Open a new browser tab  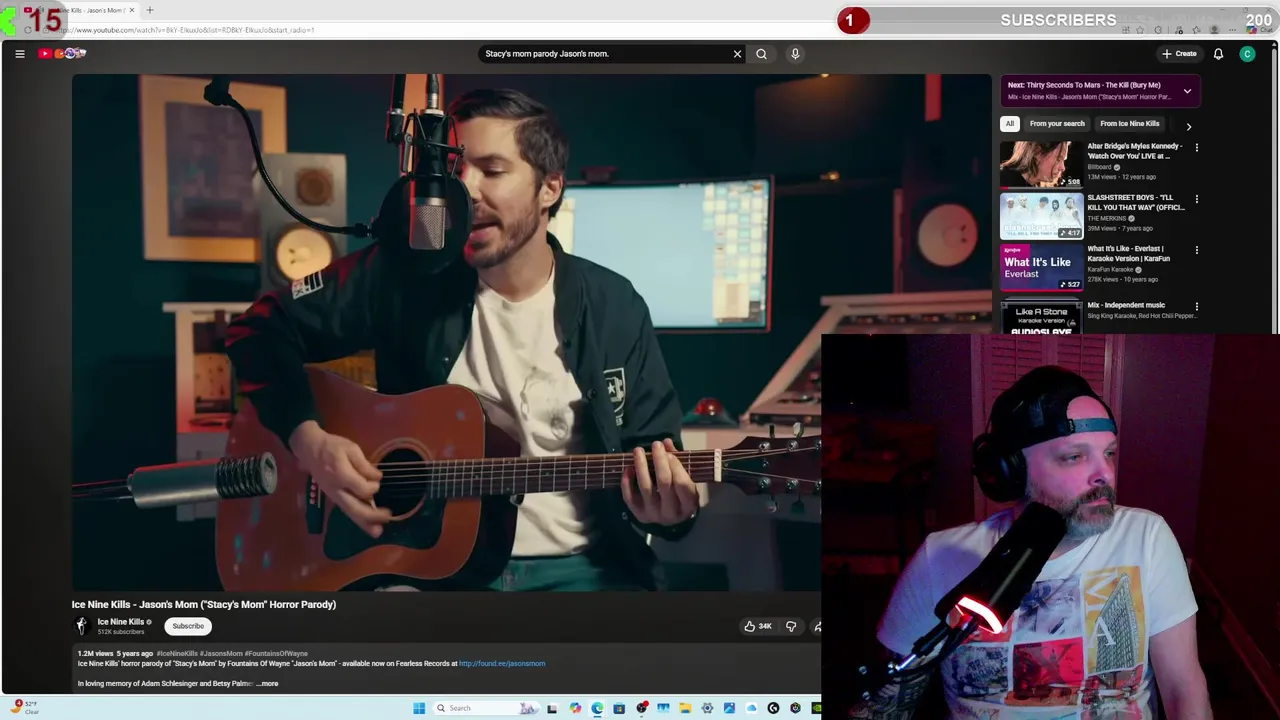coord(150,10)
